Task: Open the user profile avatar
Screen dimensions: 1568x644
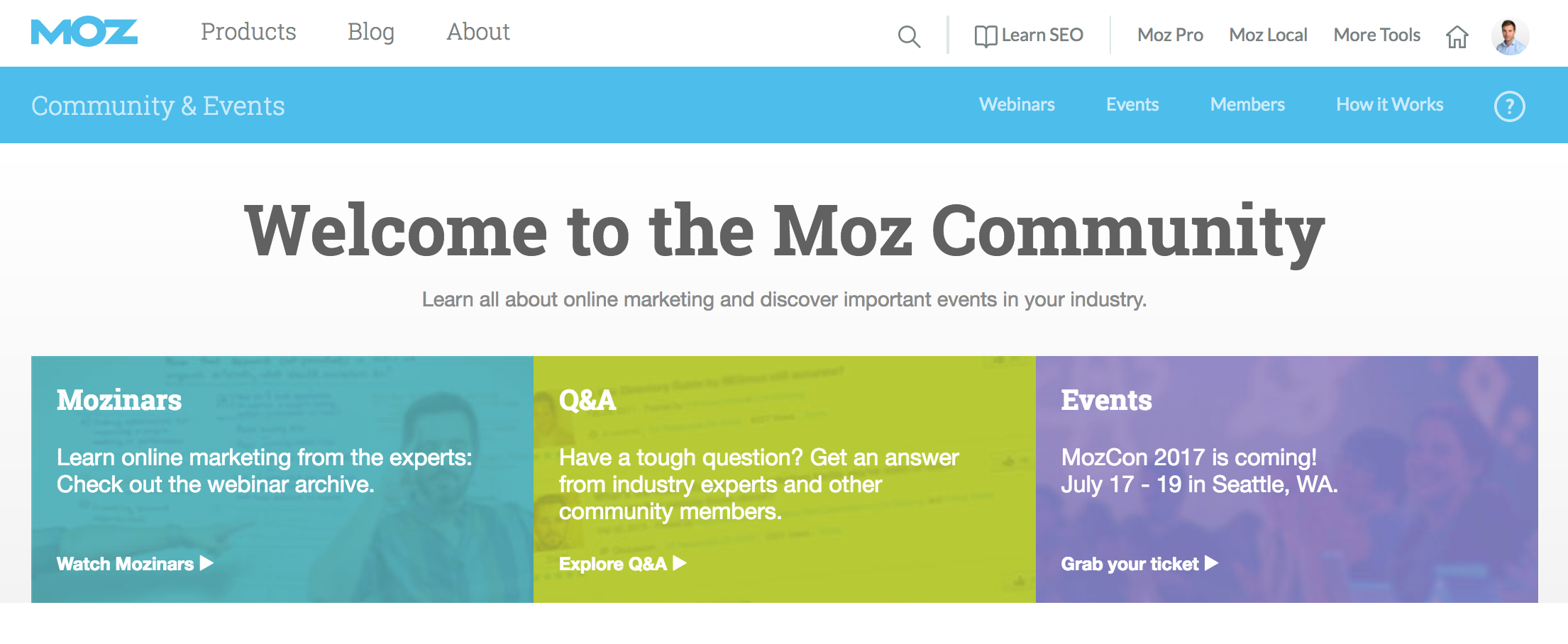Action: pyautogui.click(x=1510, y=36)
